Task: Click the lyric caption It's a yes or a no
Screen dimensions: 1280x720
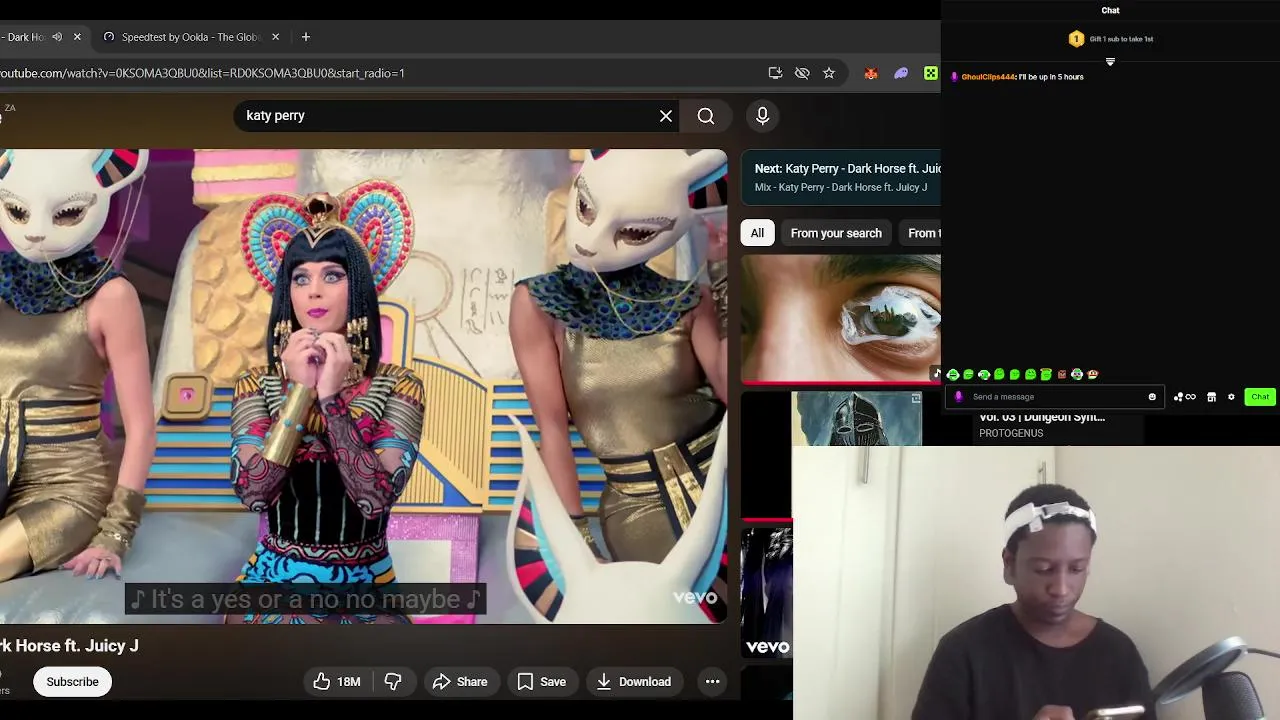Action: [x=305, y=599]
